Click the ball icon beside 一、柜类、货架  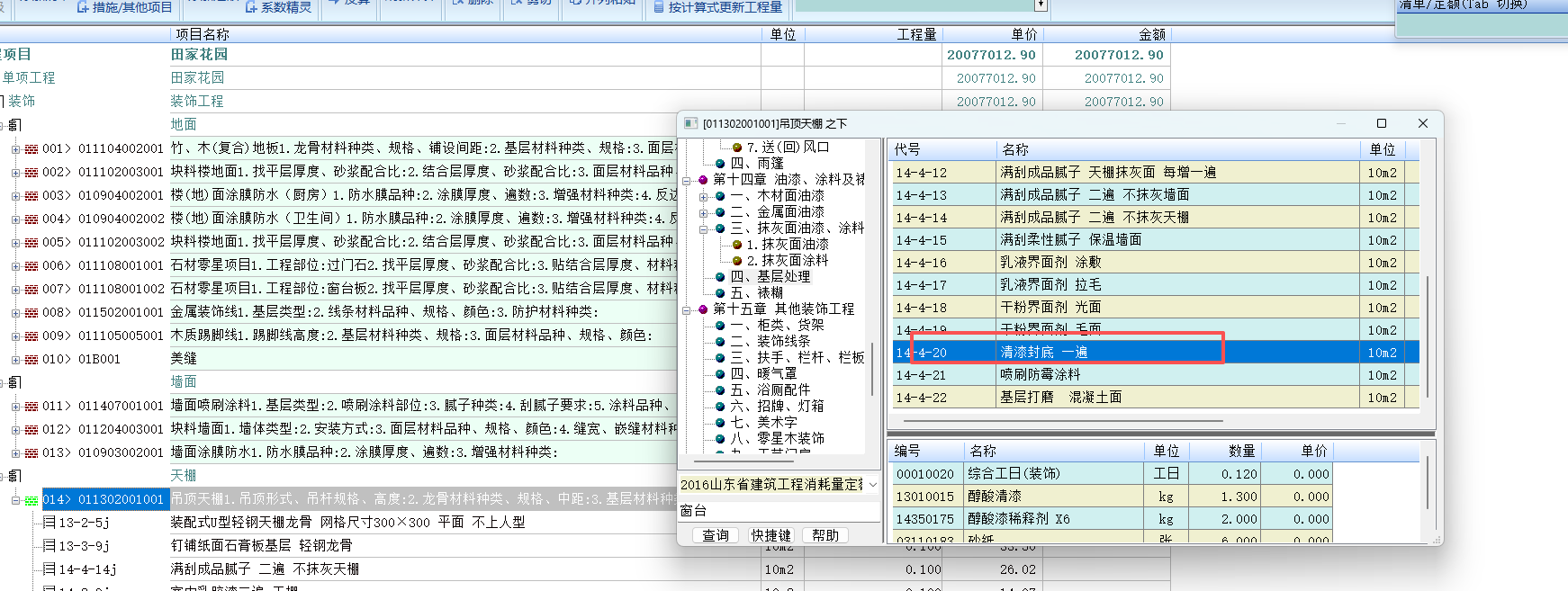720,326
